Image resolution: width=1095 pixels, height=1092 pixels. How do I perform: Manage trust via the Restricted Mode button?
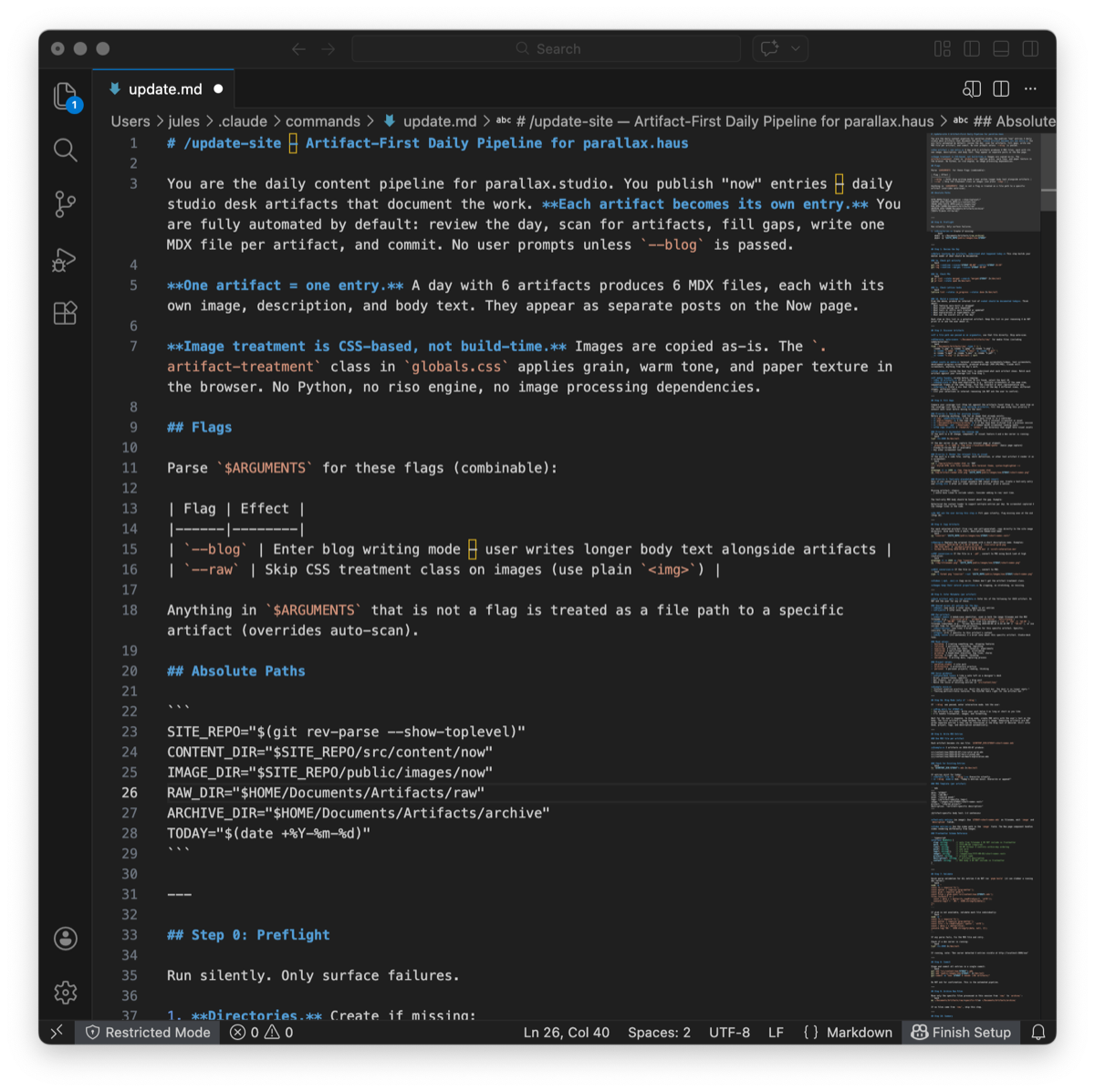tap(147, 1032)
